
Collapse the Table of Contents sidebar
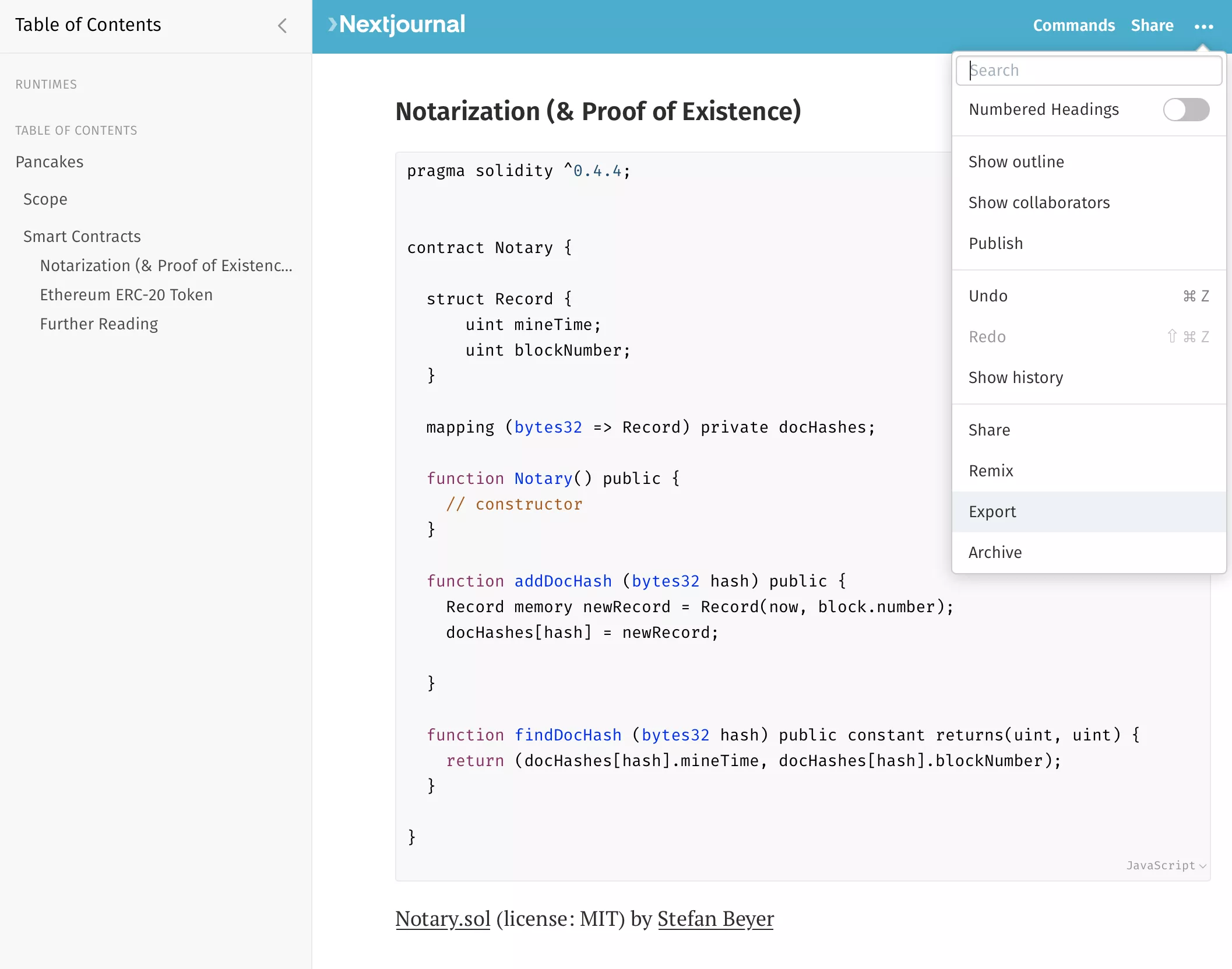tap(283, 26)
